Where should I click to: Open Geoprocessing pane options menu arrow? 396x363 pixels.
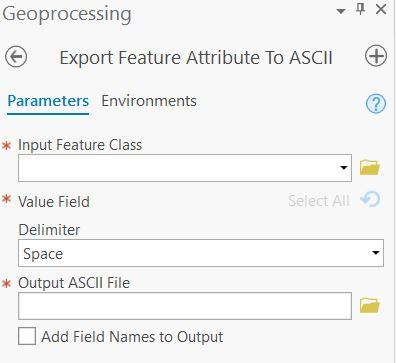point(341,11)
